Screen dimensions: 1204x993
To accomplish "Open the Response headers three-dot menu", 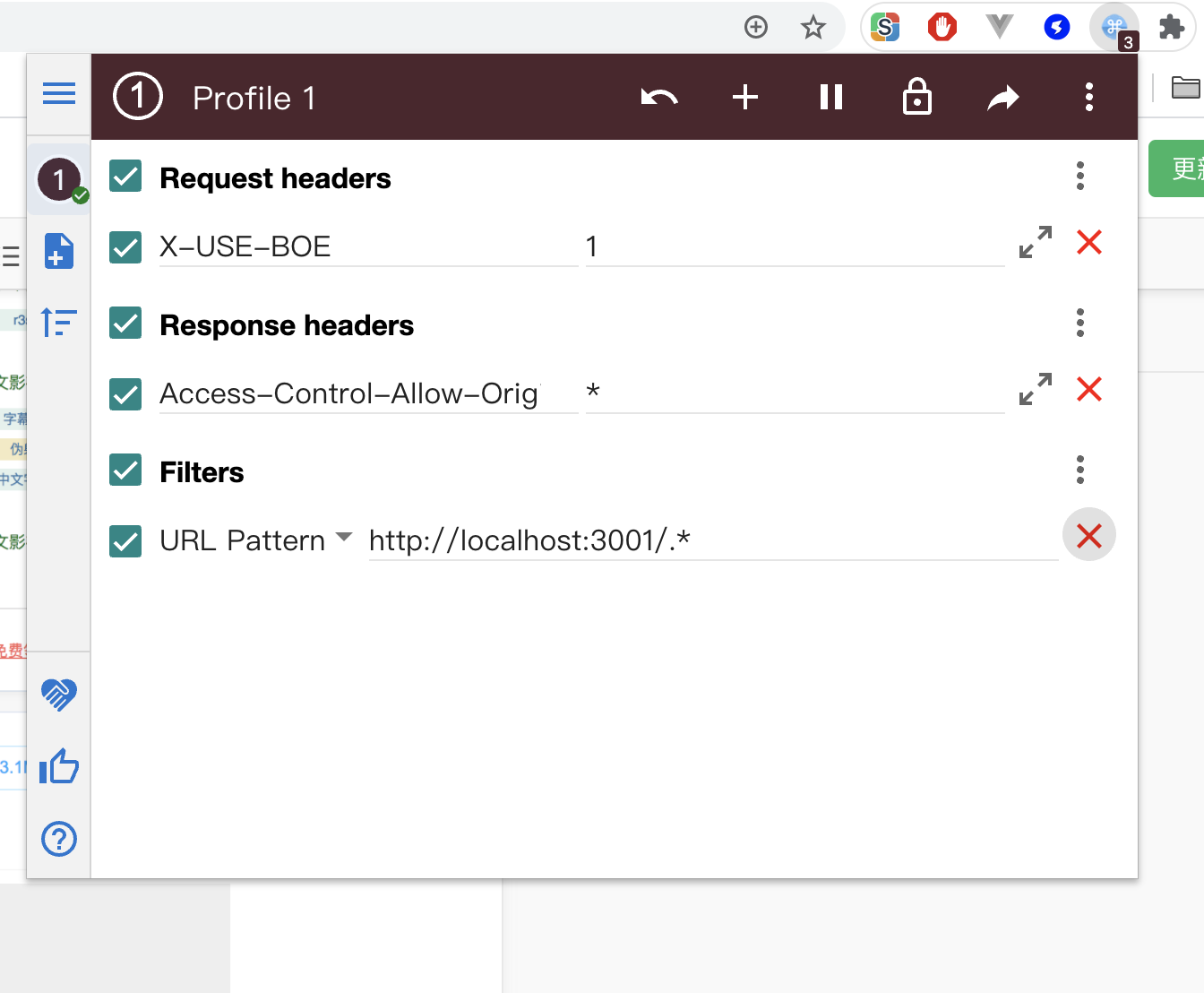I will click(x=1080, y=323).
